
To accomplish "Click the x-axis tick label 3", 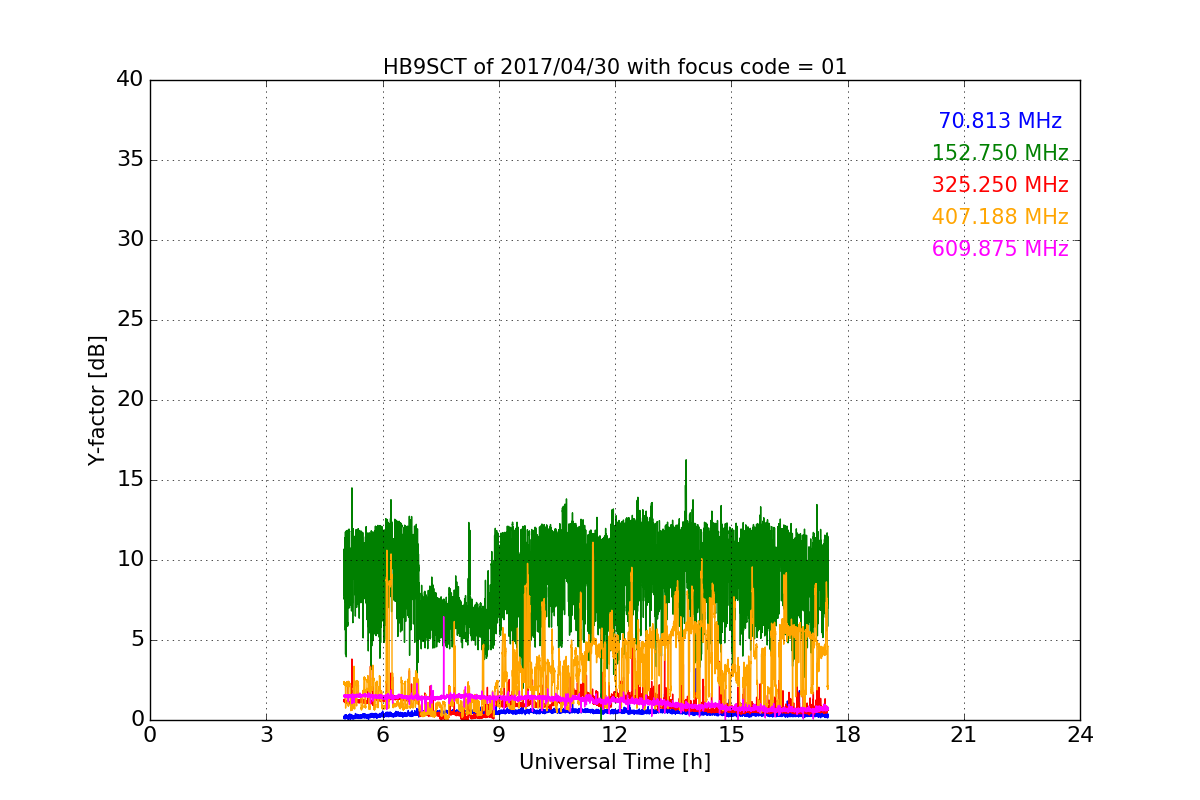I will coord(266,735).
